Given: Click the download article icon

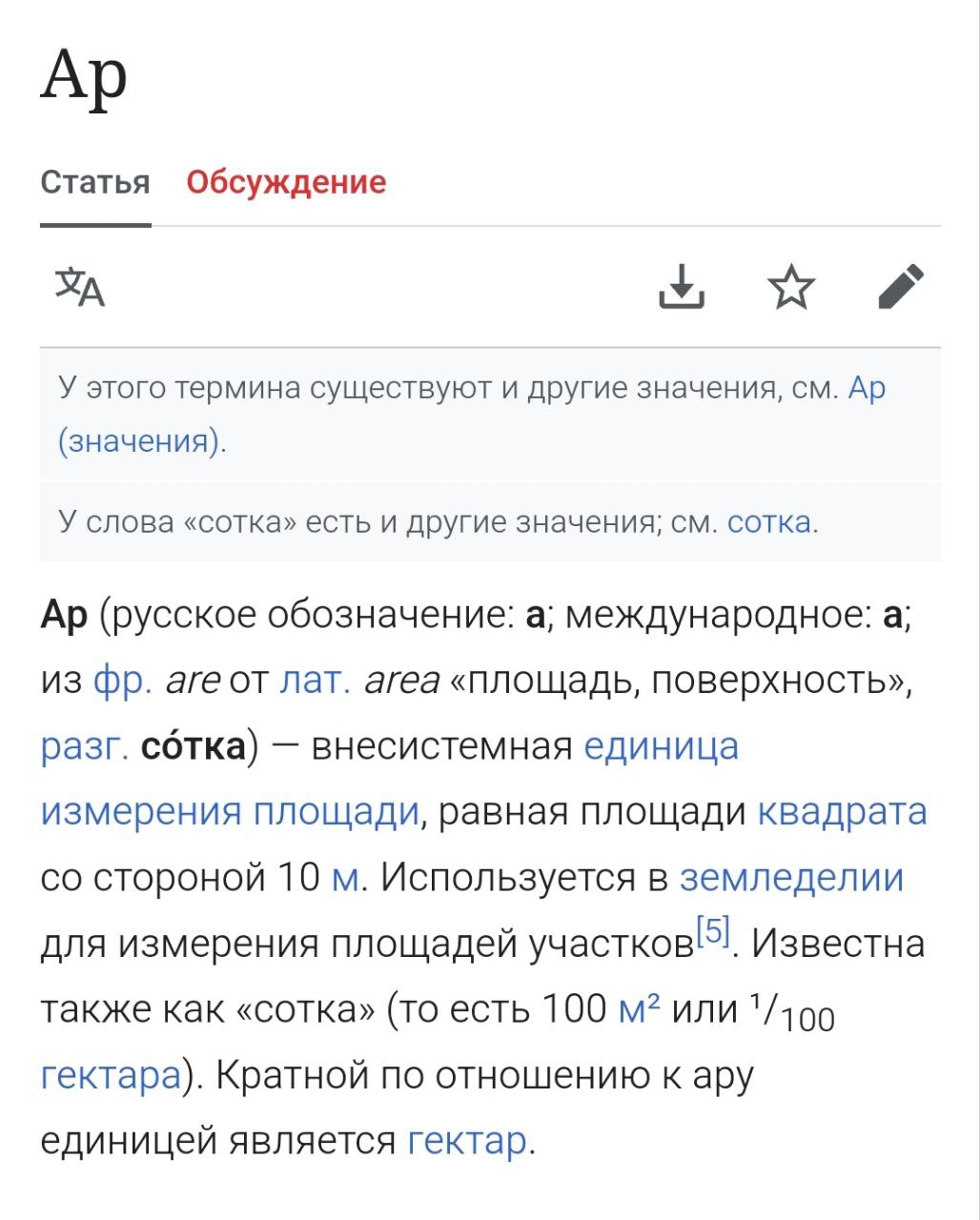Looking at the screenshot, I should click(682, 287).
